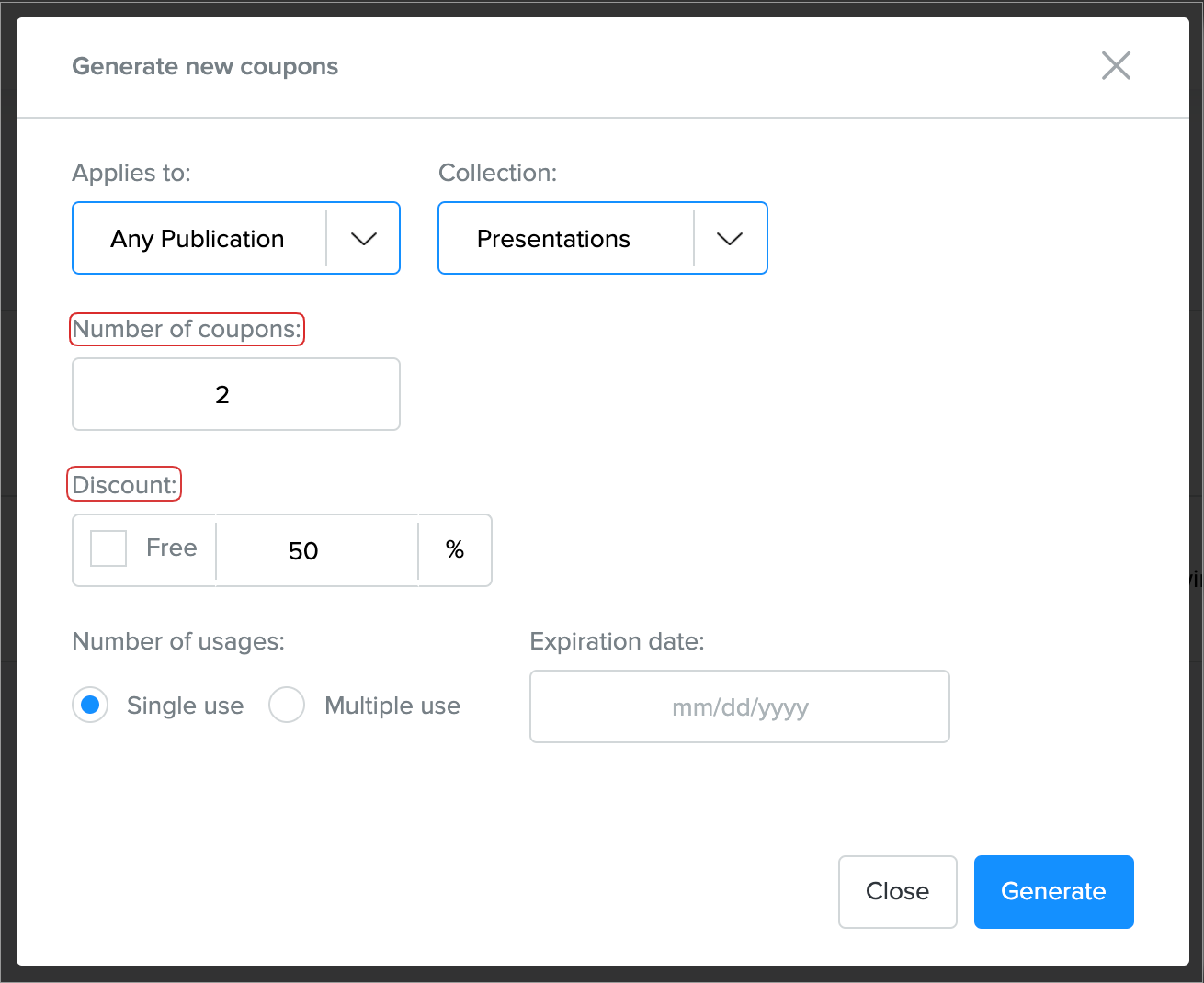Focus the discount value field showing 50
The width and height of the screenshot is (1204, 983).
click(x=316, y=550)
